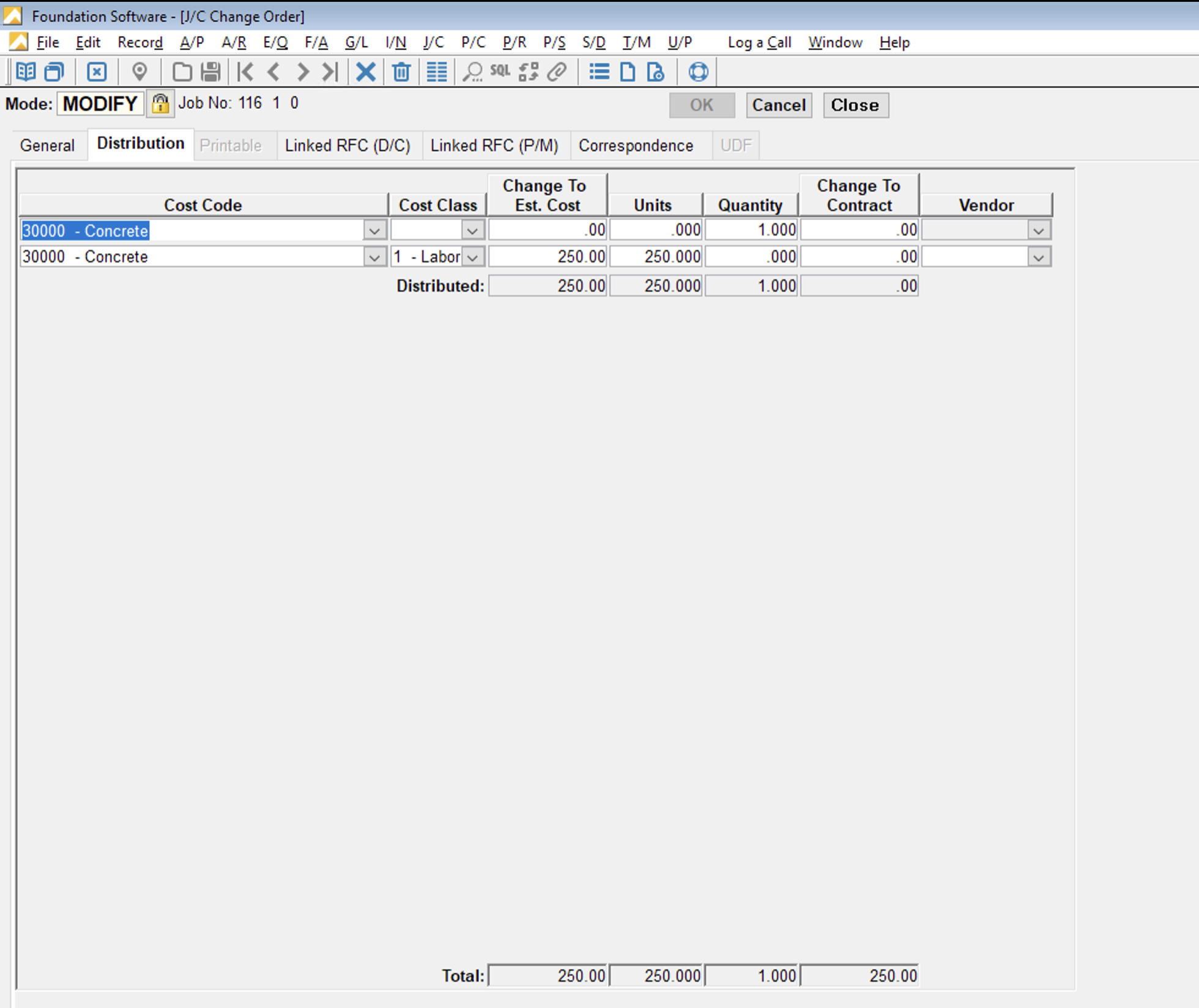Click the save floppy disk icon

coord(210,72)
